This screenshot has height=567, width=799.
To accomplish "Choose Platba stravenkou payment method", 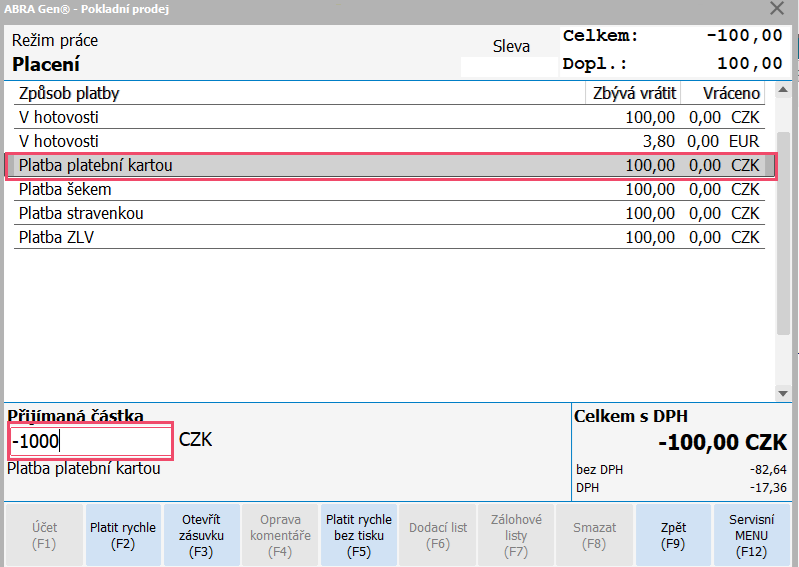I will point(300,213).
